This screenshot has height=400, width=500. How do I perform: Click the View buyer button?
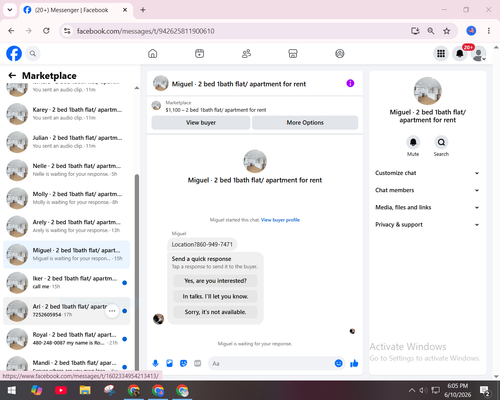tap(201, 123)
